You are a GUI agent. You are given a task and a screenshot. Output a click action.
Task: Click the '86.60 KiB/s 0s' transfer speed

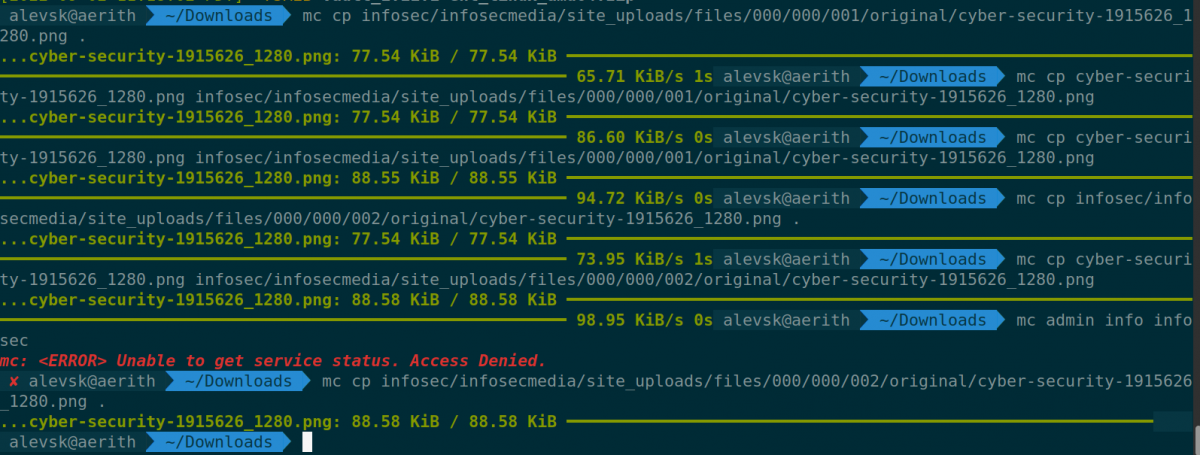[x=645, y=137]
